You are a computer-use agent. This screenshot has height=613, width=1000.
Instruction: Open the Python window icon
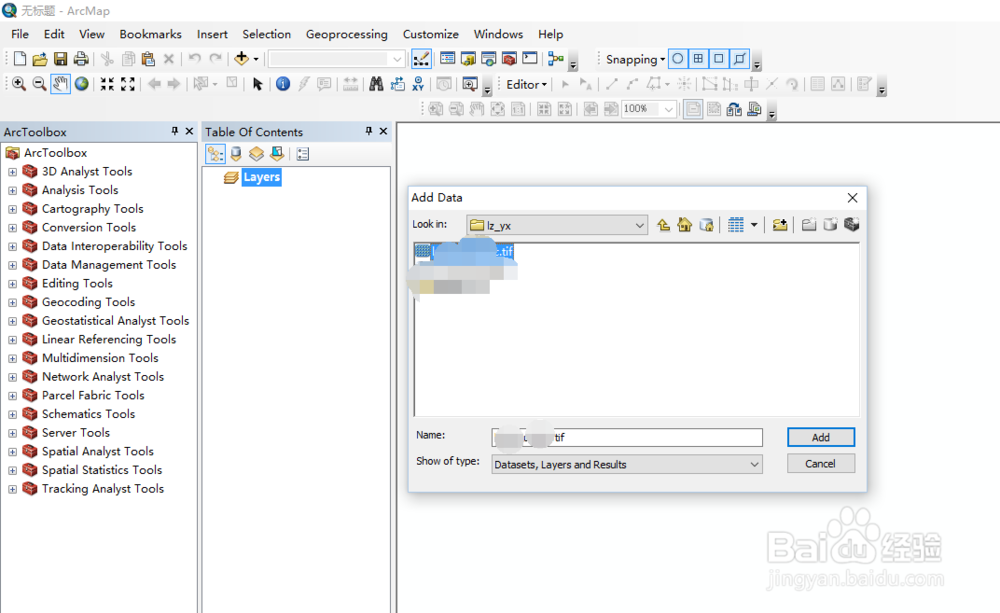(x=529, y=59)
